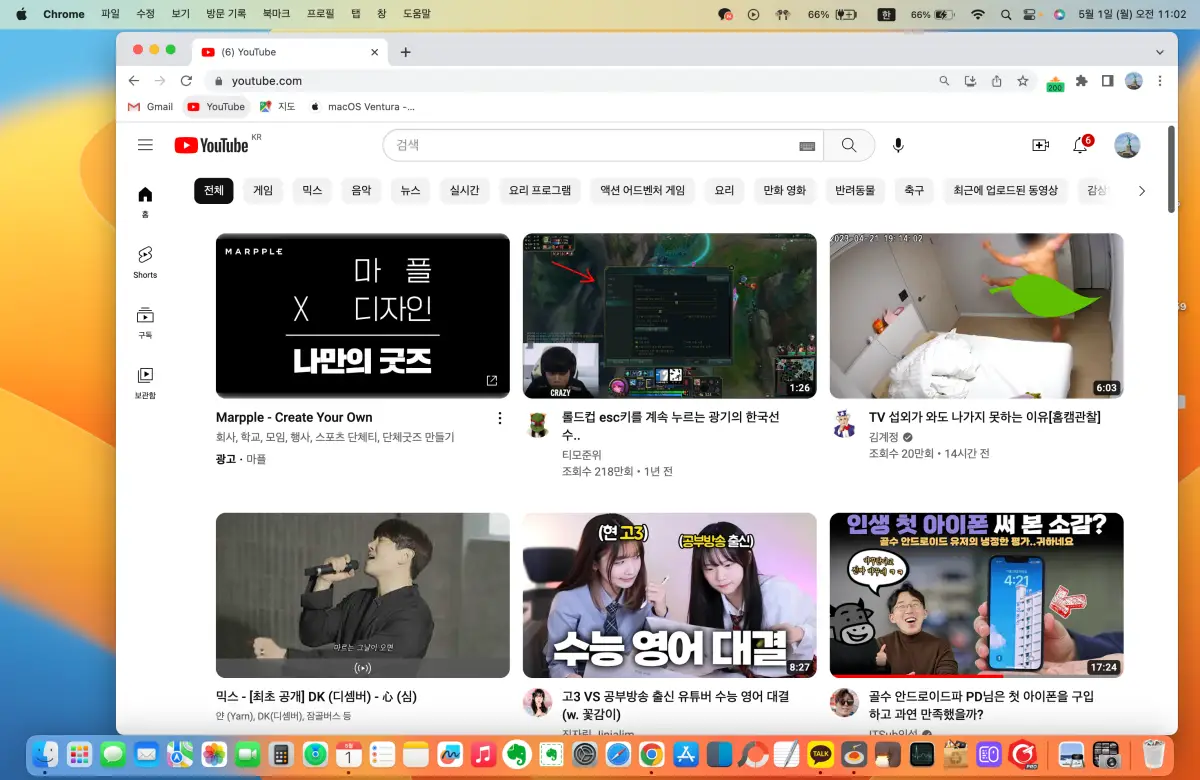This screenshot has height=780, width=1200.
Task: Open the Wi-Fi status menu
Action: [978, 14]
